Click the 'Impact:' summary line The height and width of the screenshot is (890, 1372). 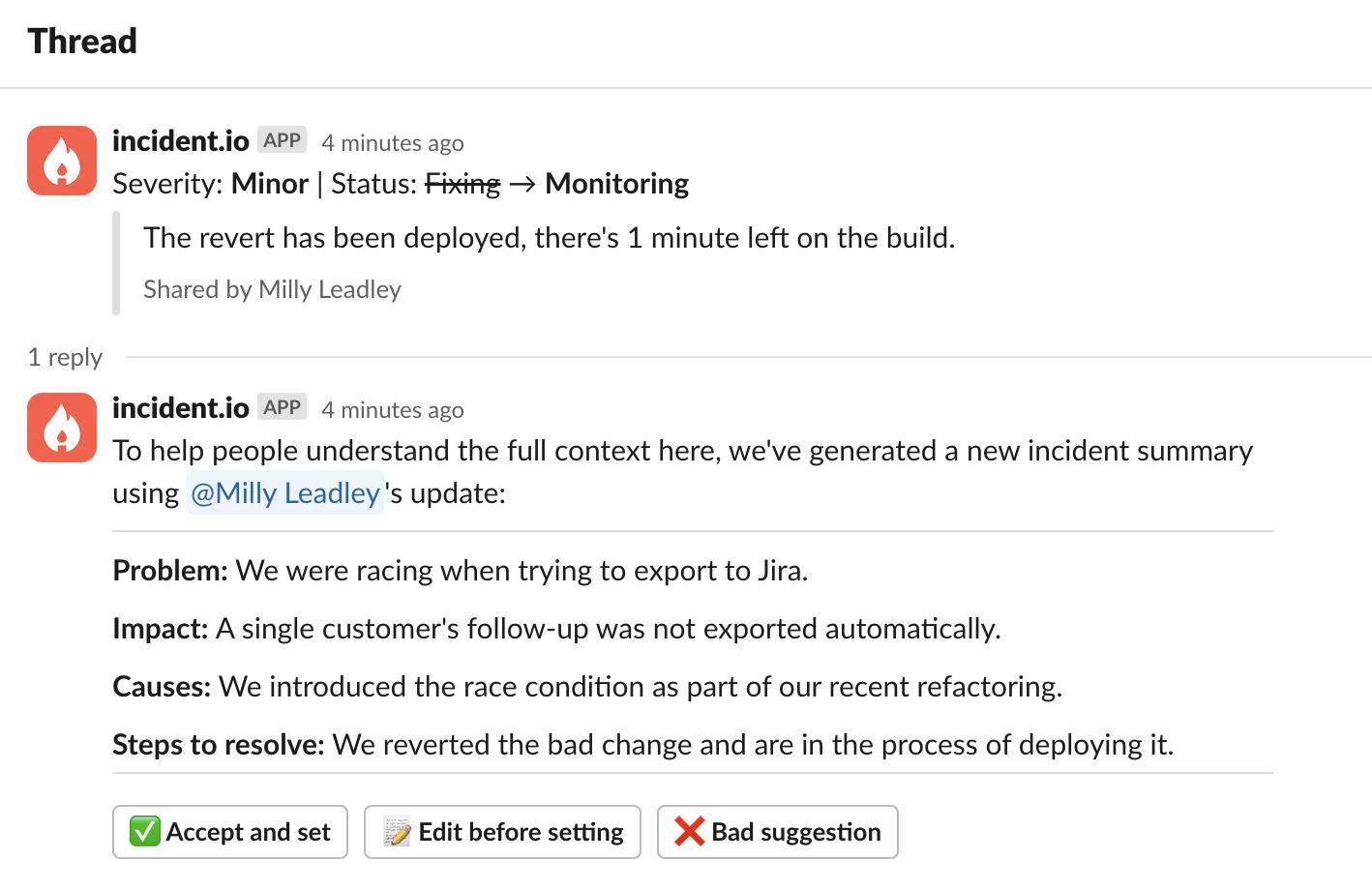coord(557,629)
